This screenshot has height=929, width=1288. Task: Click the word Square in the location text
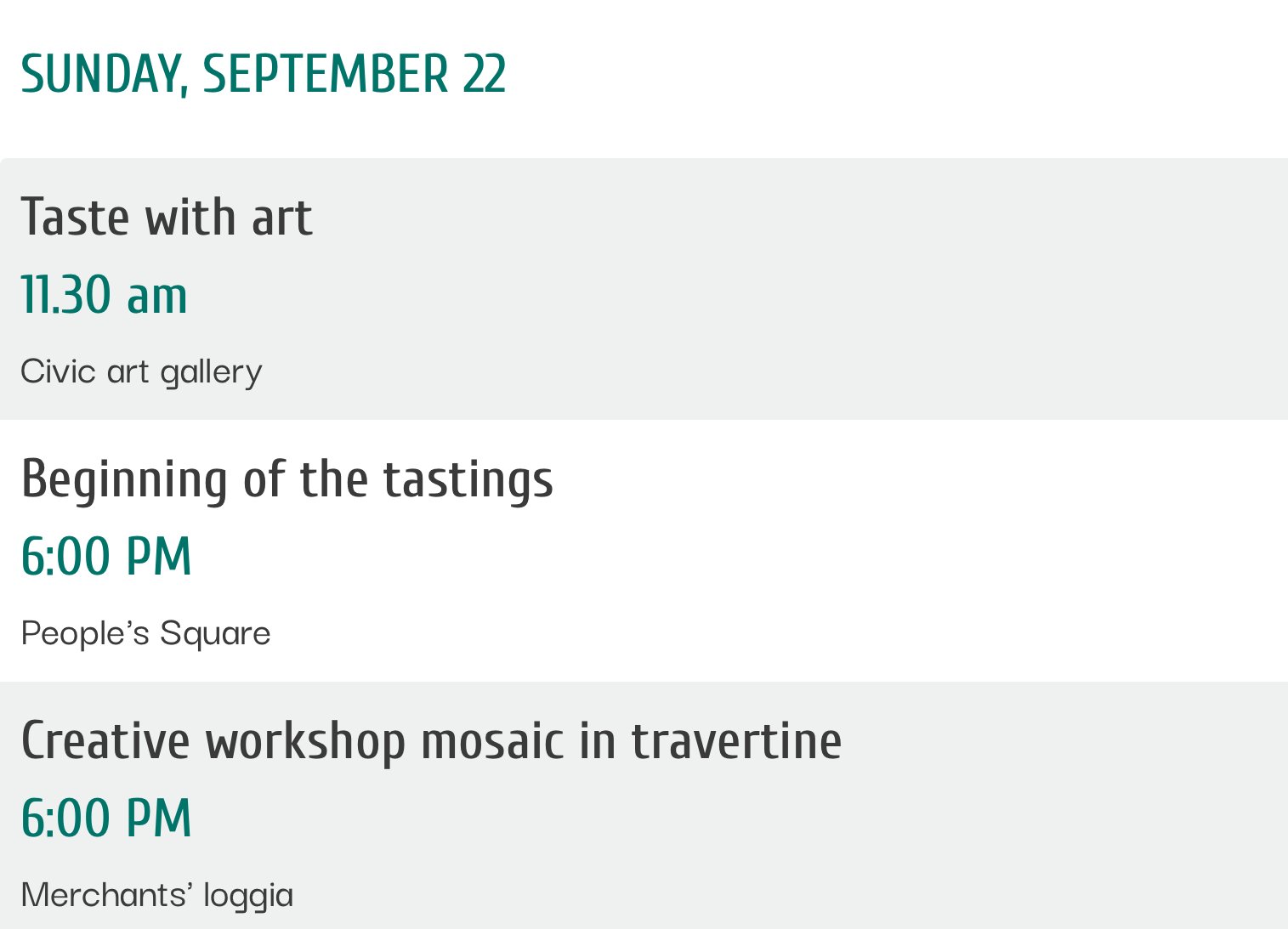click(215, 633)
